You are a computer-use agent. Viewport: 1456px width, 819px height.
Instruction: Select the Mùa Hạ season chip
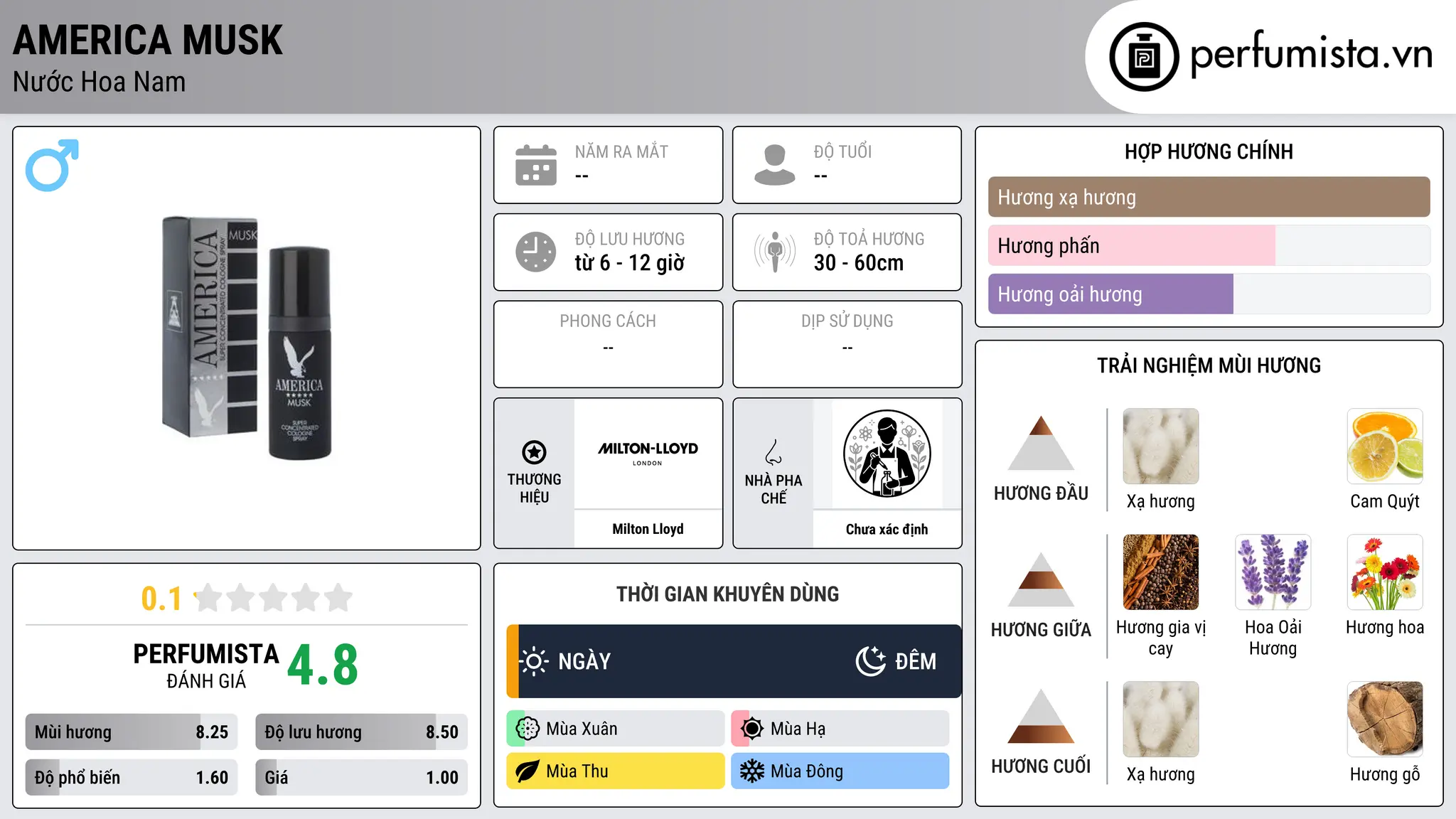[x=840, y=729]
